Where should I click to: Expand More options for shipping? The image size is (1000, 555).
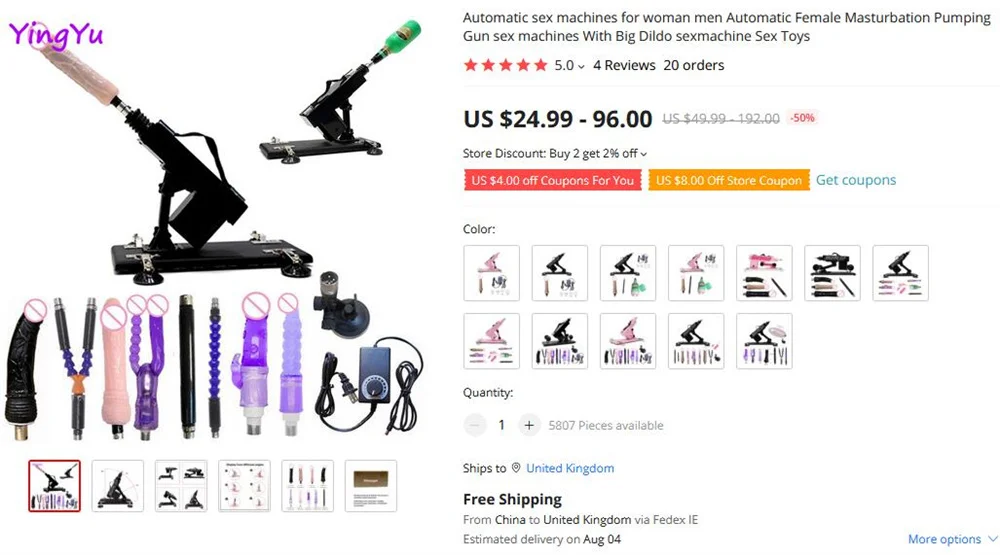[x=952, y=539]
